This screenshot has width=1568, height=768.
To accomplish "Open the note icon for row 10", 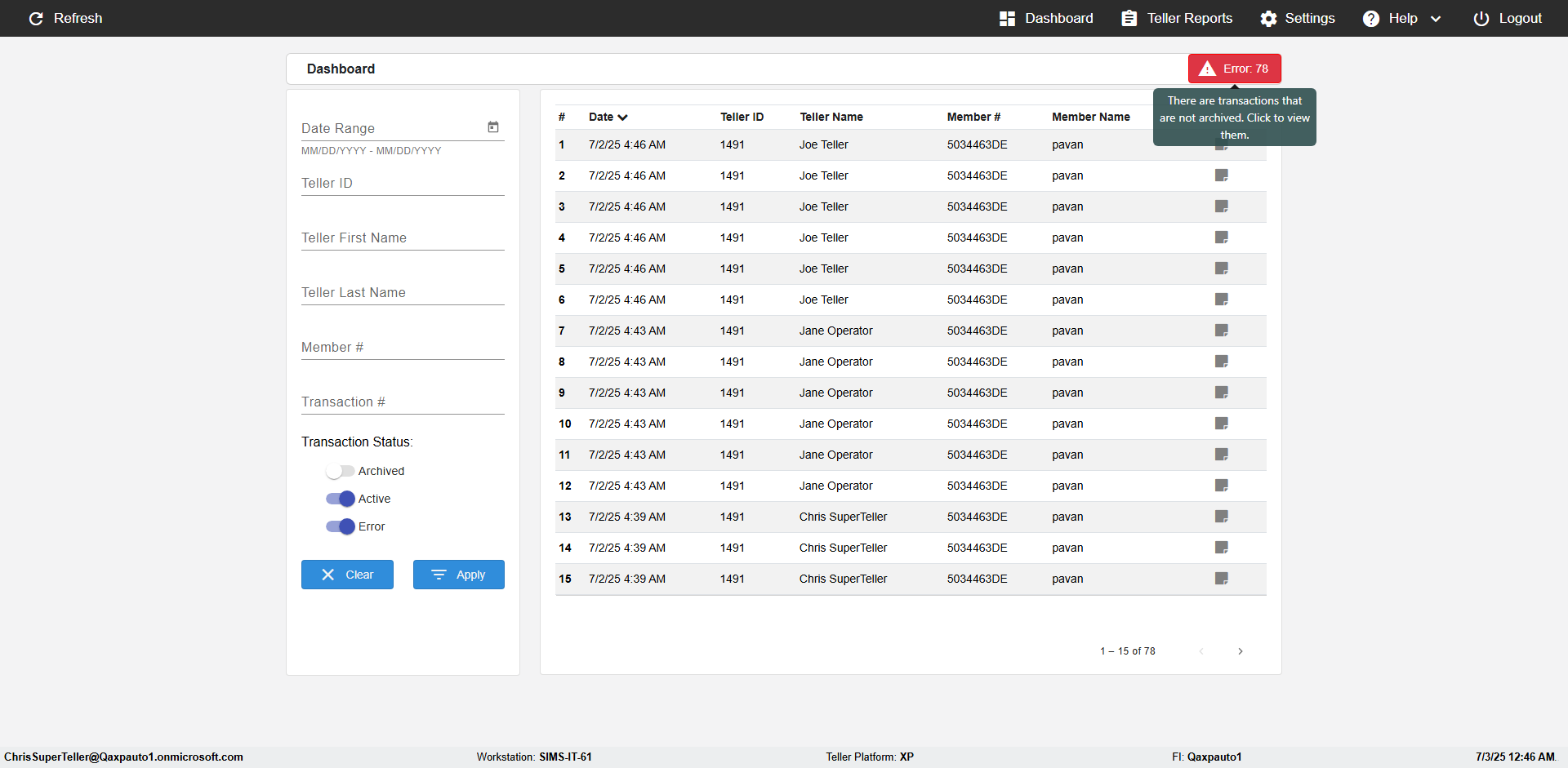I will (x=1222, y=424).
